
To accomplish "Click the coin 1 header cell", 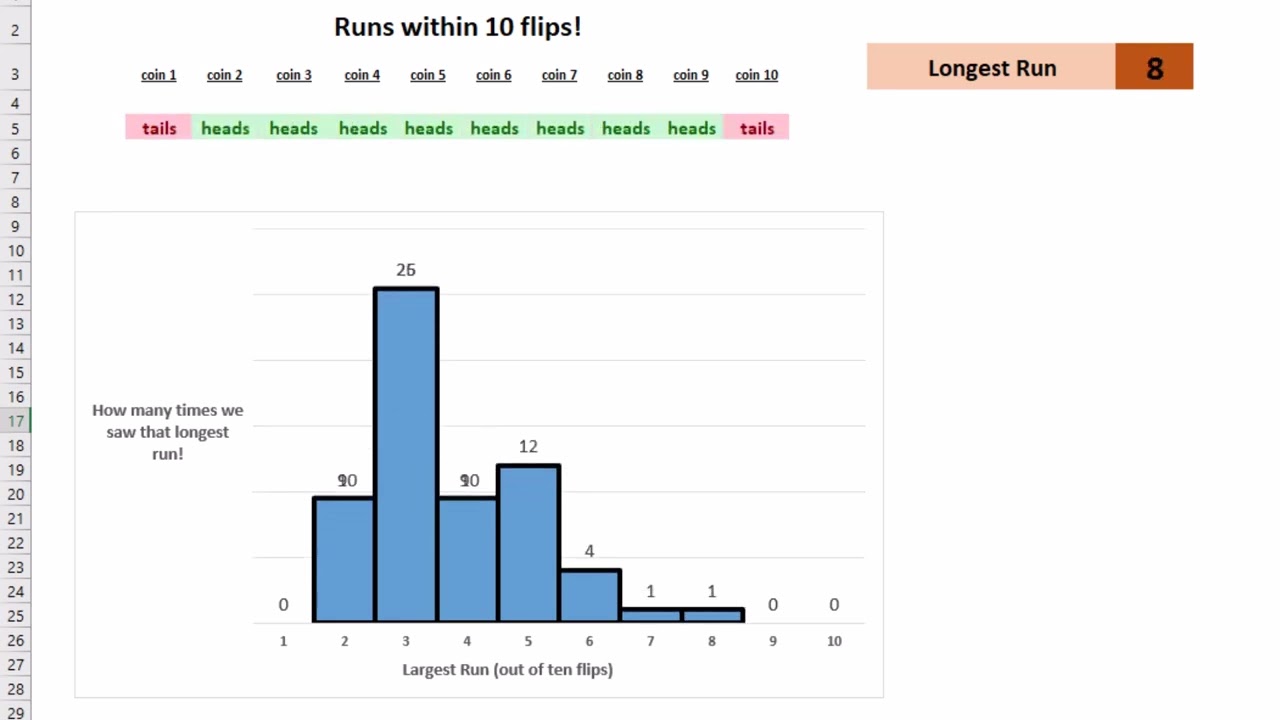I will tap(158, 75).
